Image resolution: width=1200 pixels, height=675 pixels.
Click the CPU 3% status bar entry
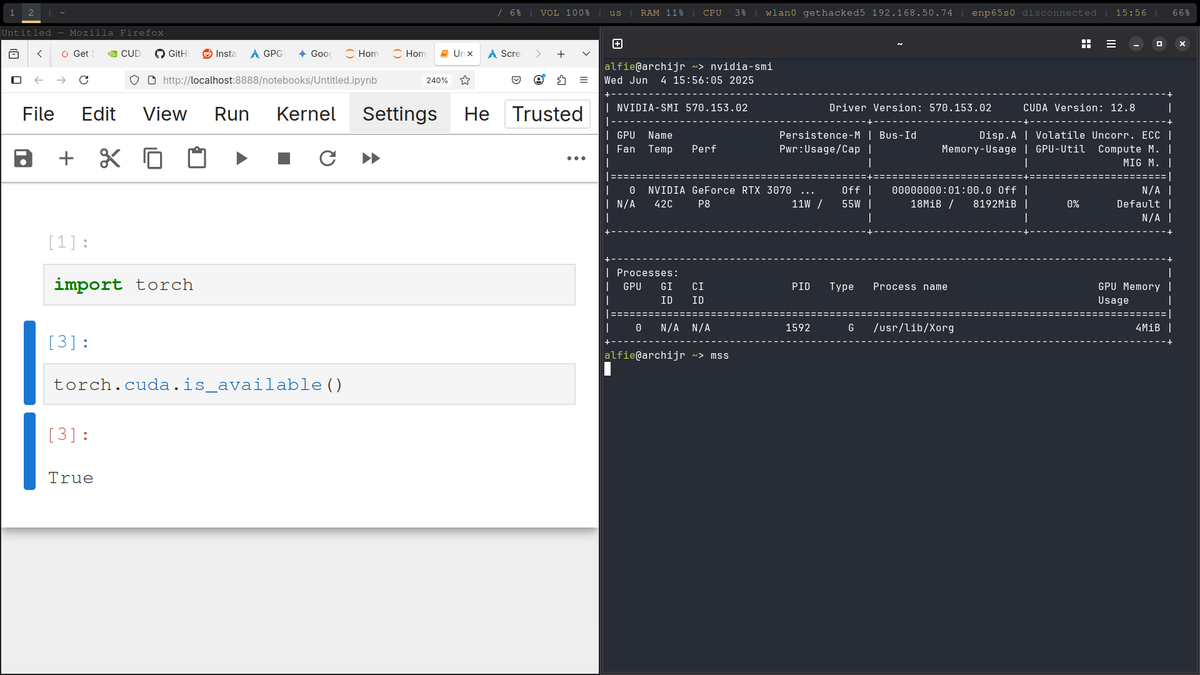click(725, 12)
